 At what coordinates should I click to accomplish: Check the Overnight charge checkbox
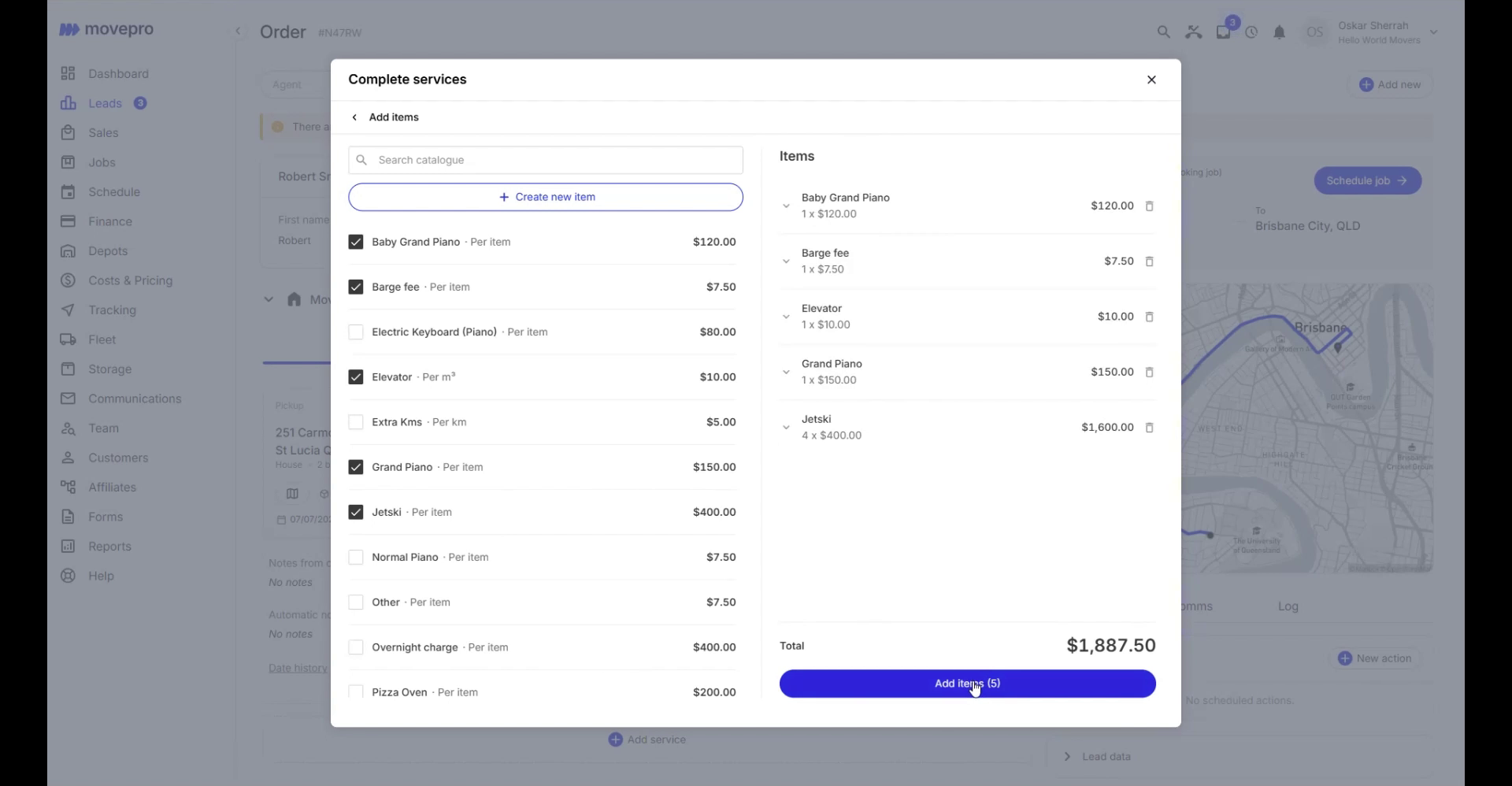(356, 647)
